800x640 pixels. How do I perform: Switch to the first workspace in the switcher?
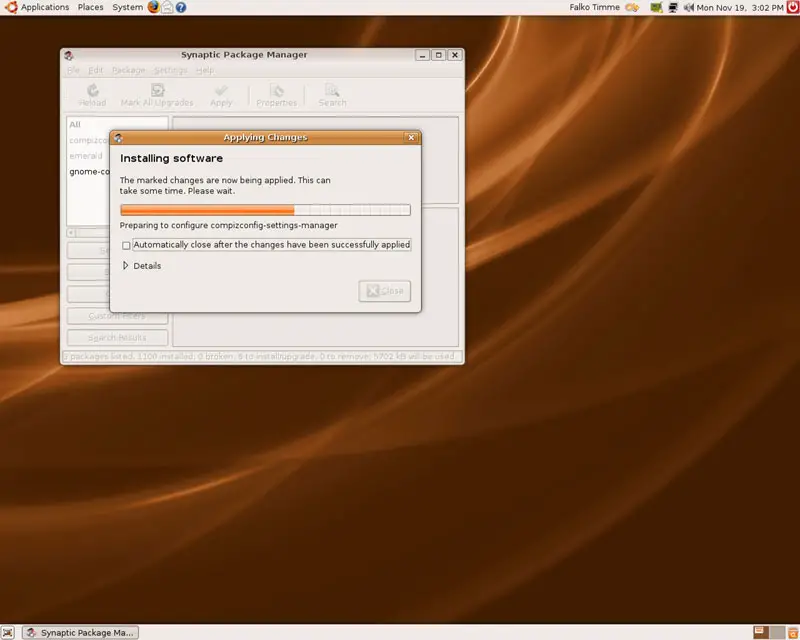(x=761, y=632)
